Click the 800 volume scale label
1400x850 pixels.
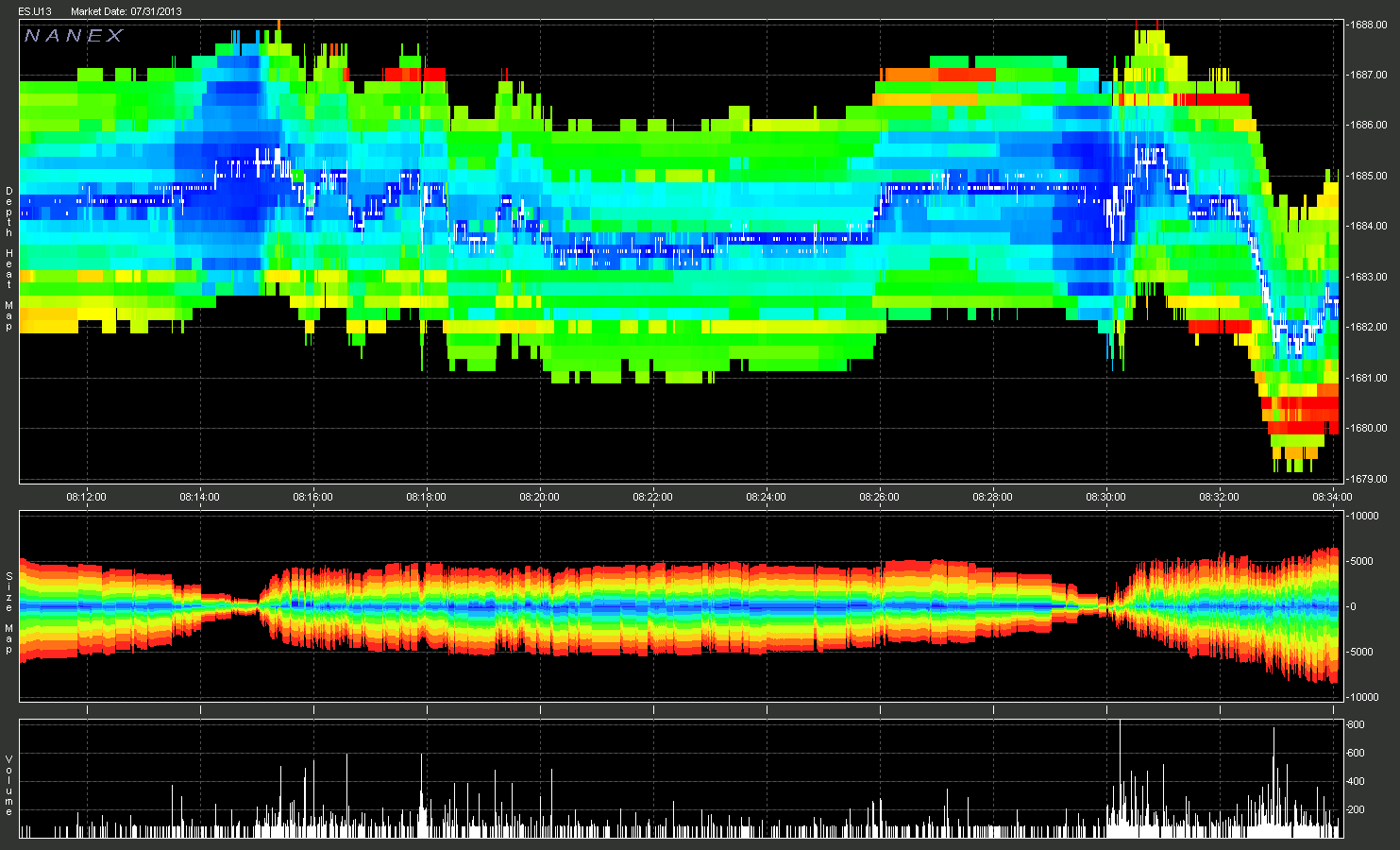[1356, 725]
